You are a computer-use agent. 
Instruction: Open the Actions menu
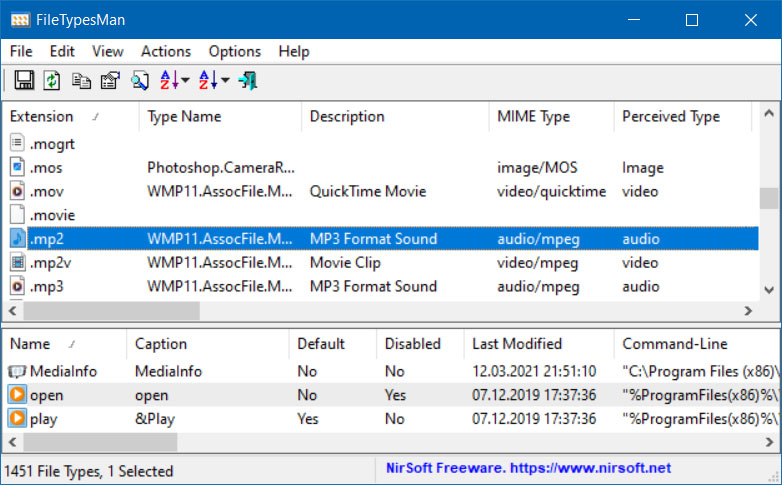pos(166,51)
